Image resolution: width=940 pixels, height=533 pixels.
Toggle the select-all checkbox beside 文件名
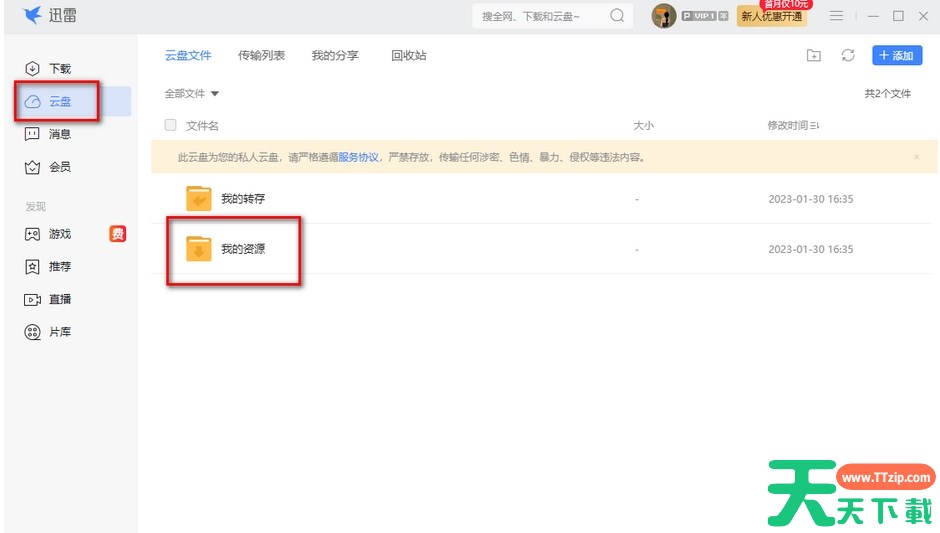pyautogui.click(x=171, y=125)
